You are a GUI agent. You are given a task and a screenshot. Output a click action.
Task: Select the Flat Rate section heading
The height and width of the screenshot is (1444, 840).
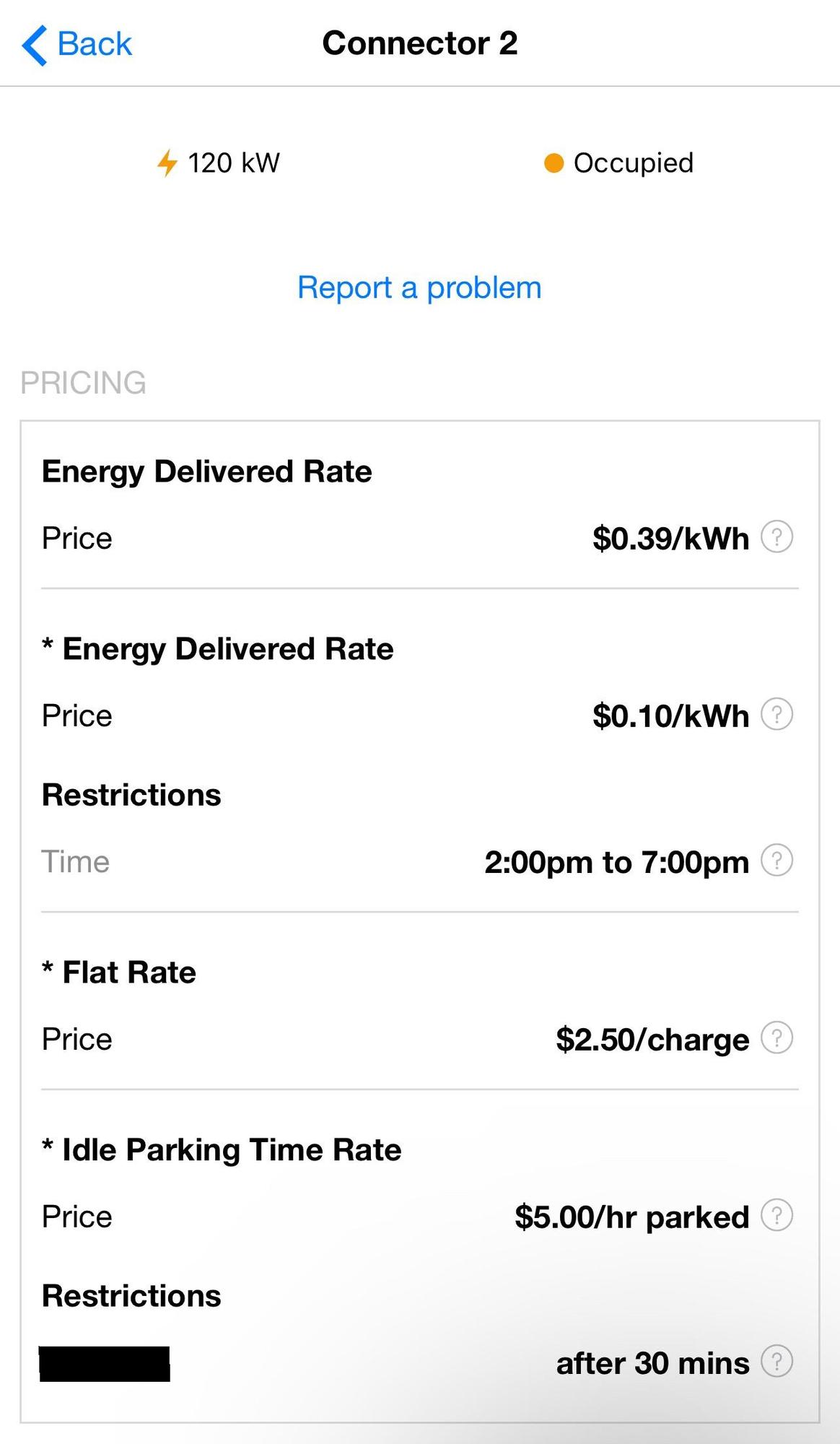(128, 972)
